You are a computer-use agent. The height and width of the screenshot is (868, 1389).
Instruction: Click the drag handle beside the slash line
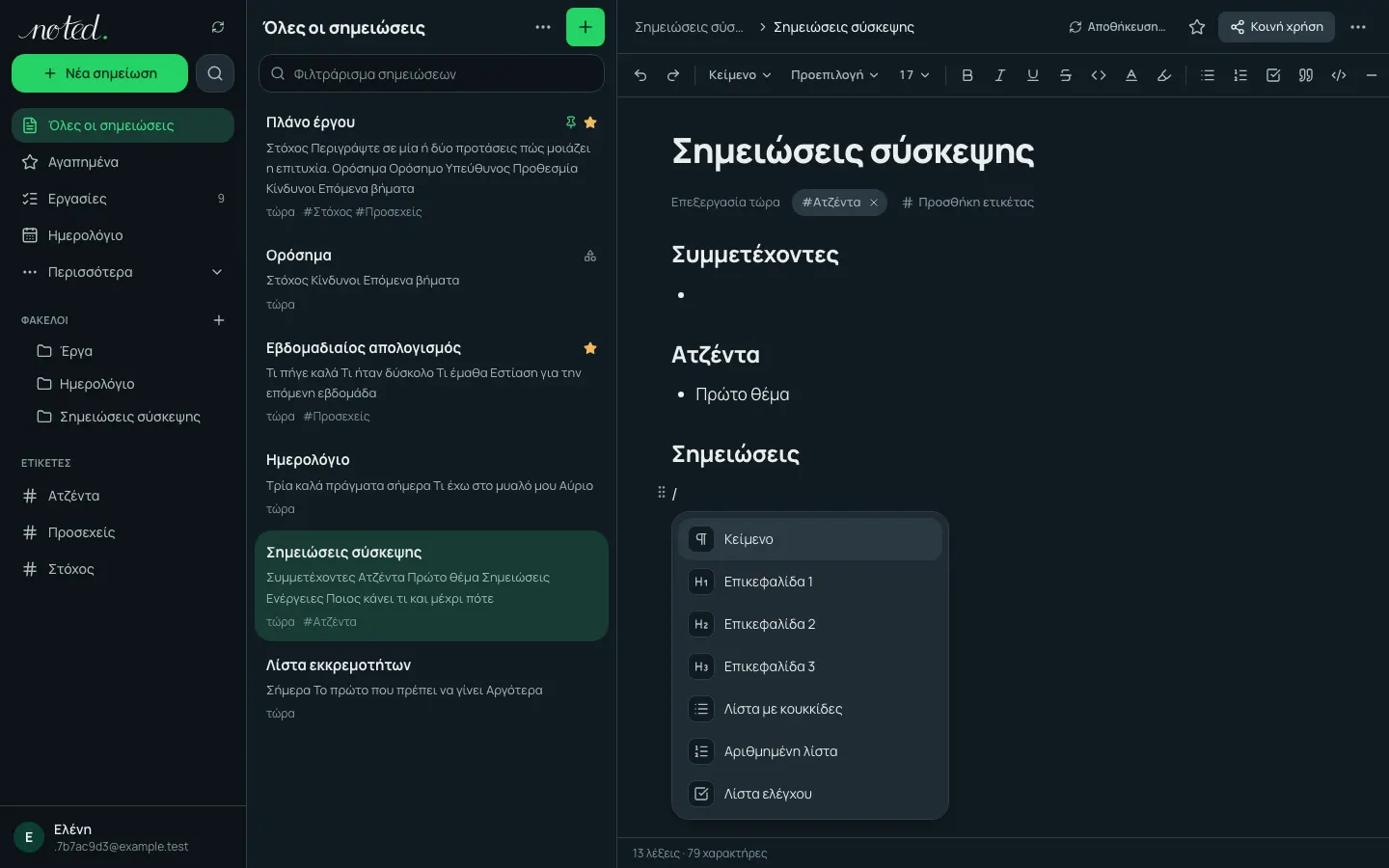click(x=662, y=493)
